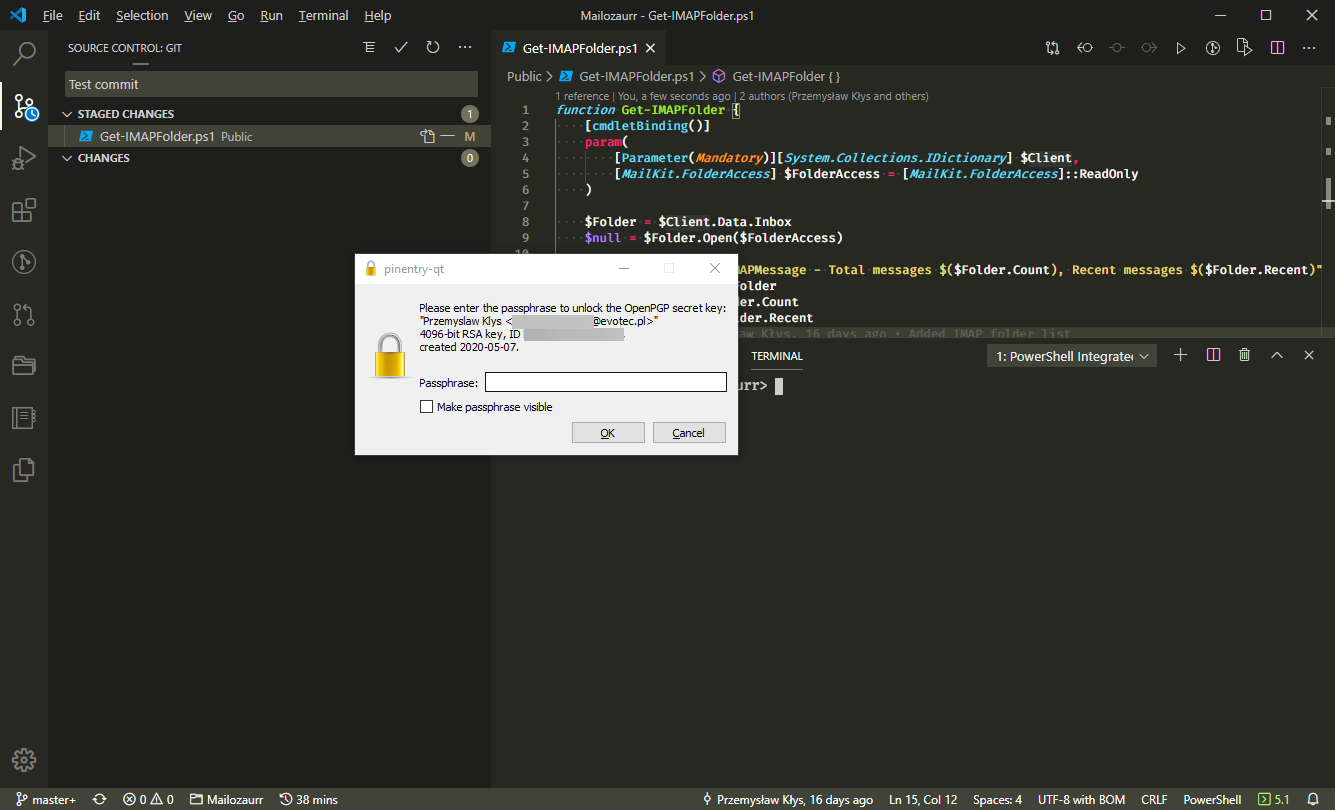1335x810 pixels.
Task: Switch Source Control to tree view icon
Action: pyautogui.click(x=369, y=47)
